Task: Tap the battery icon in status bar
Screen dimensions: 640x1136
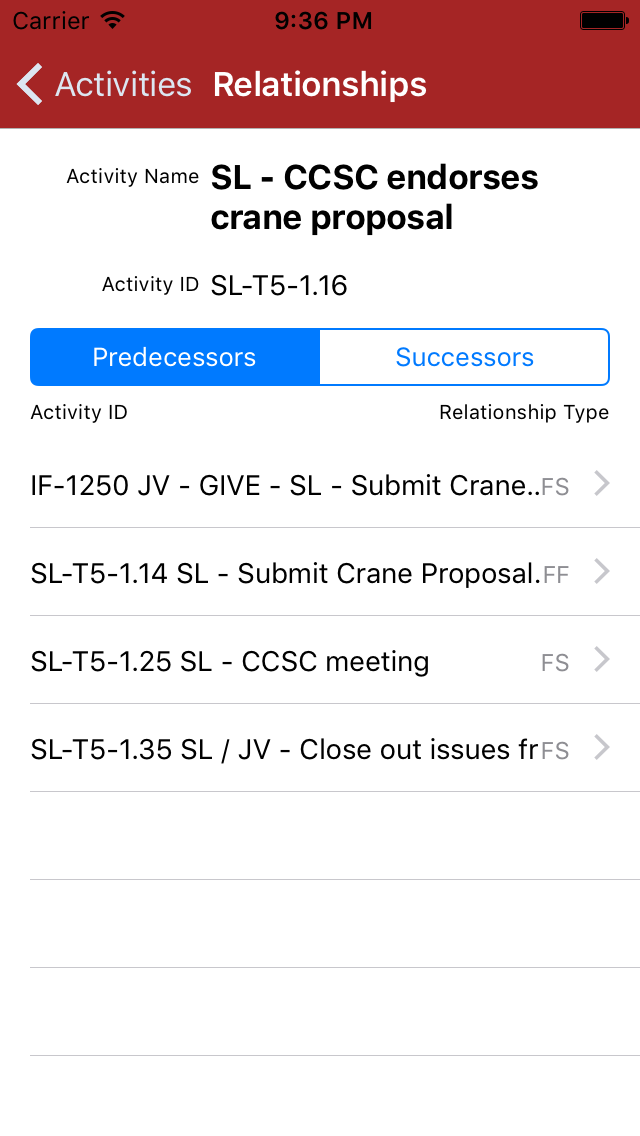Action: tap(604, 20)
